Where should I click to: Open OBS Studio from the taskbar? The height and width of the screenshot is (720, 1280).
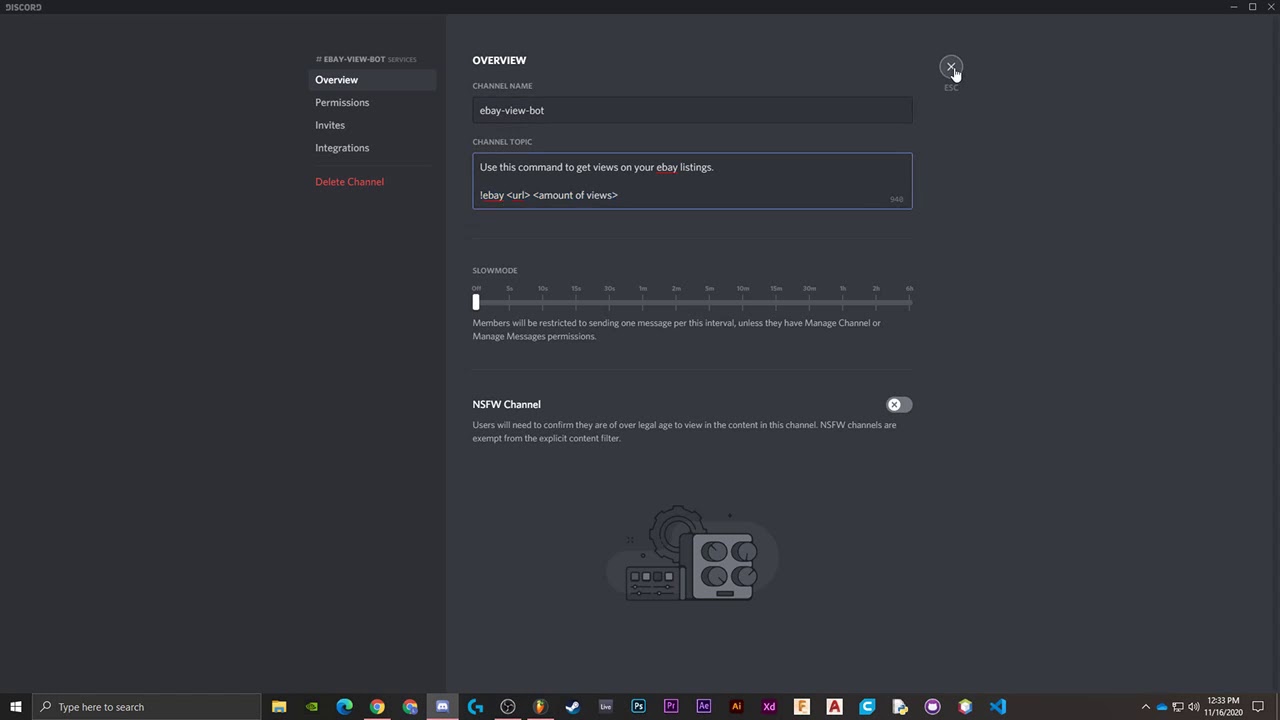(x=508, y=707)
